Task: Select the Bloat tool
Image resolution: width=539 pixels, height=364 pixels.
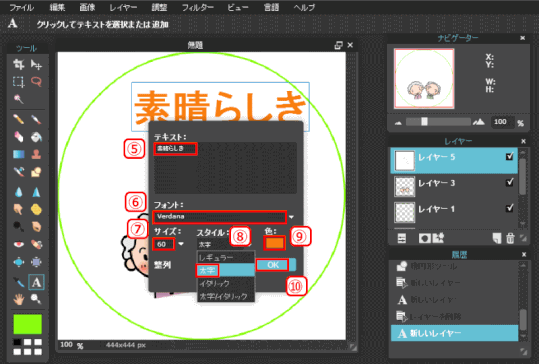Action: click(19, 262)
